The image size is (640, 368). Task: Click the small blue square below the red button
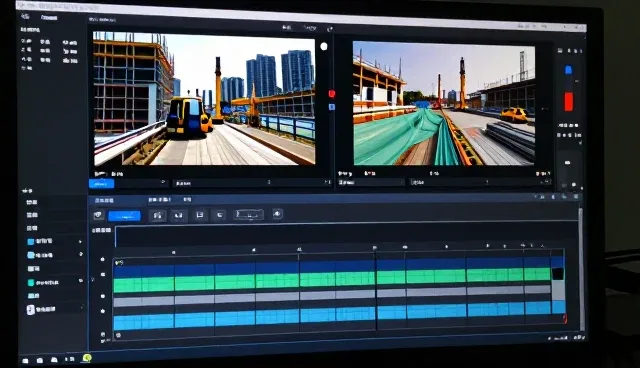coord(332,107)
